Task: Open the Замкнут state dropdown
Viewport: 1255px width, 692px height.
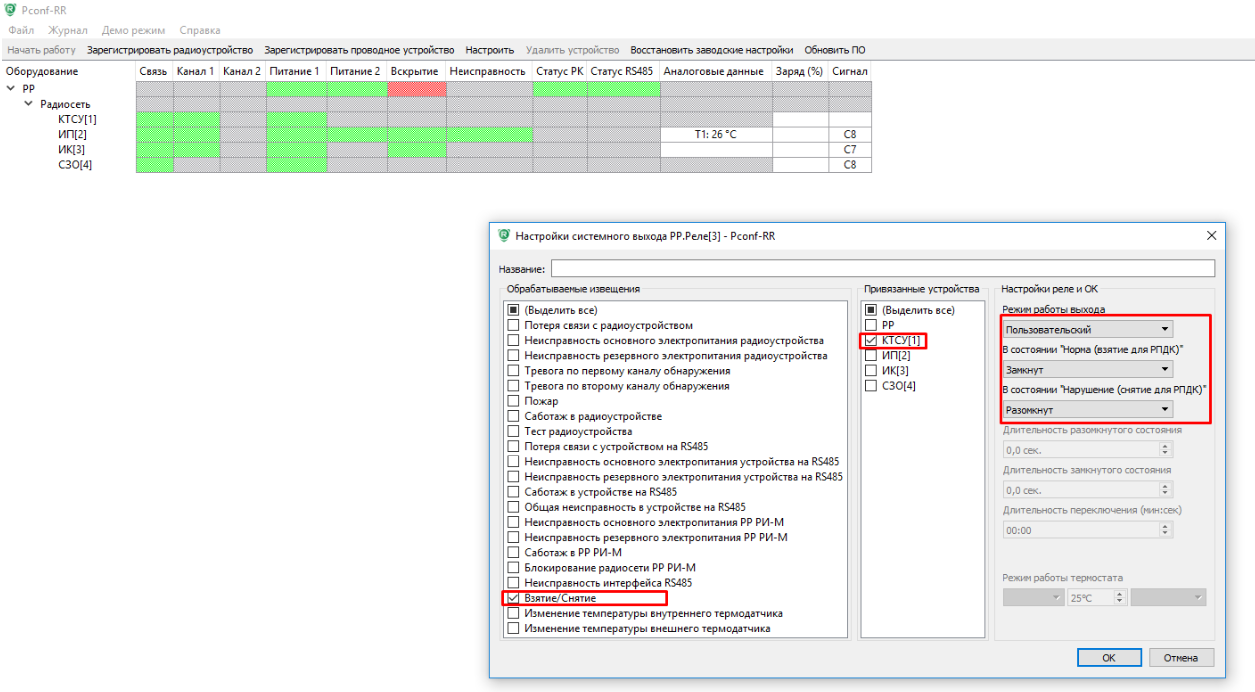Action: (1087, 369)
